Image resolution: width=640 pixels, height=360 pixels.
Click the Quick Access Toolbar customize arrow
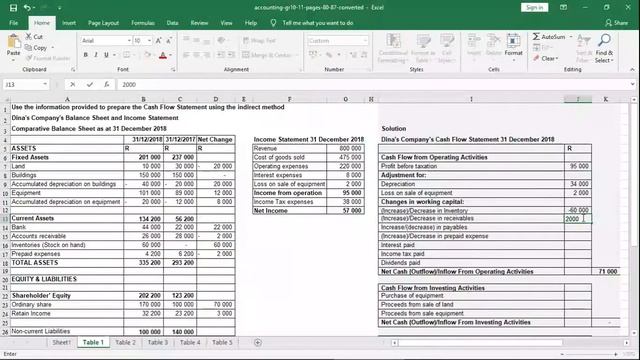pos(60,8)
